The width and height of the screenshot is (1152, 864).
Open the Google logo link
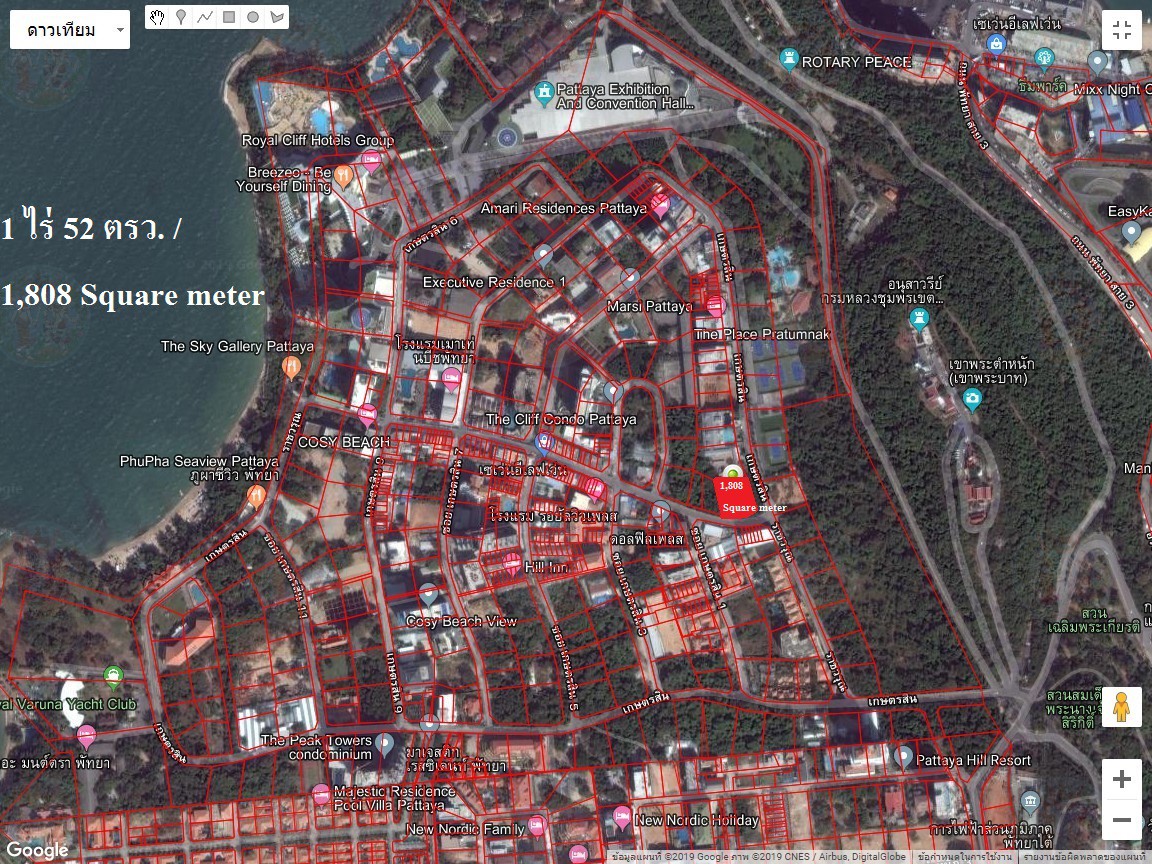(x=35, y=851)
